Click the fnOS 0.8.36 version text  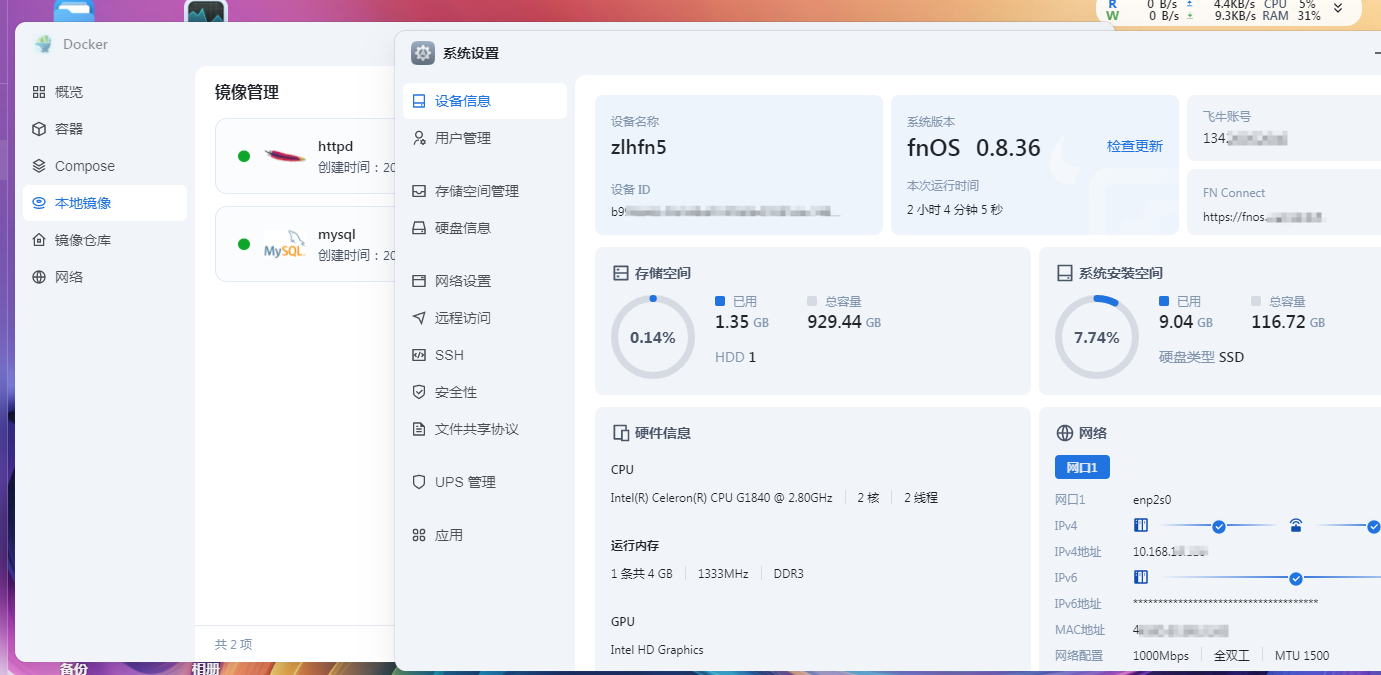point(974,148)
